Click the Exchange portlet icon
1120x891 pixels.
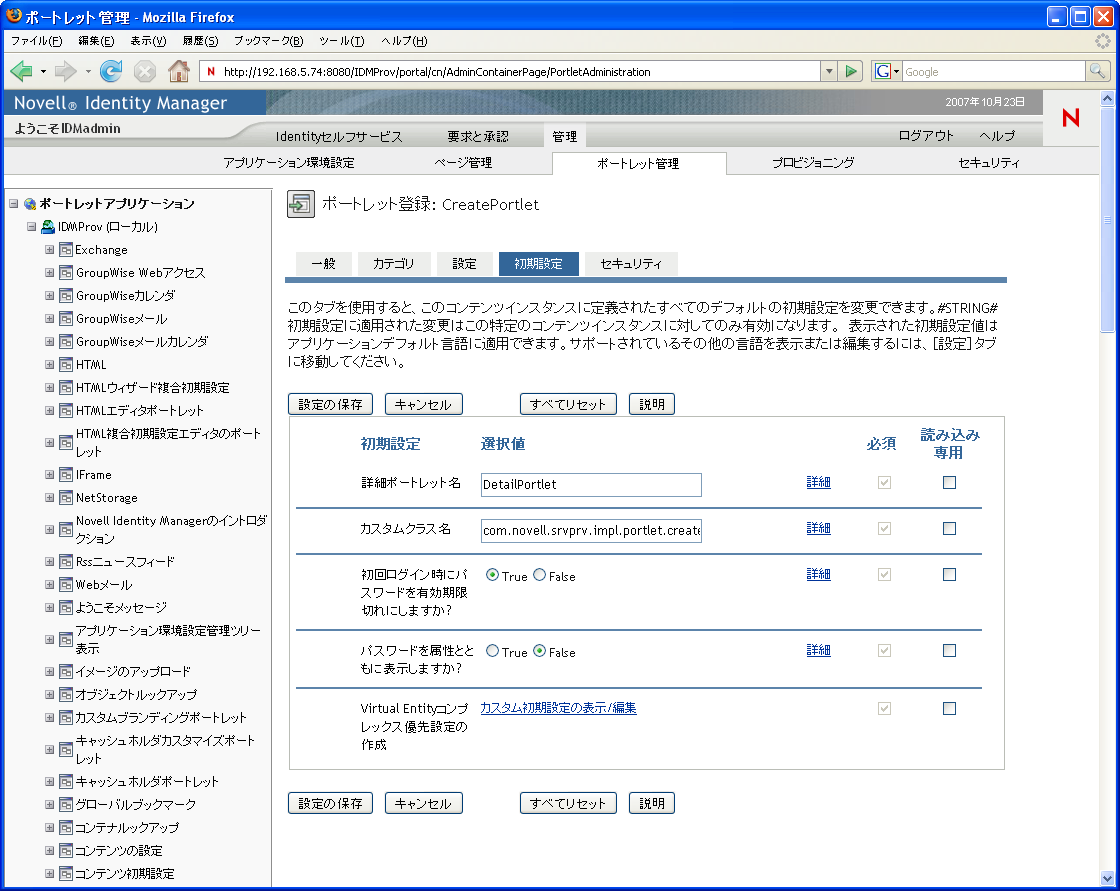coord(66,249)
